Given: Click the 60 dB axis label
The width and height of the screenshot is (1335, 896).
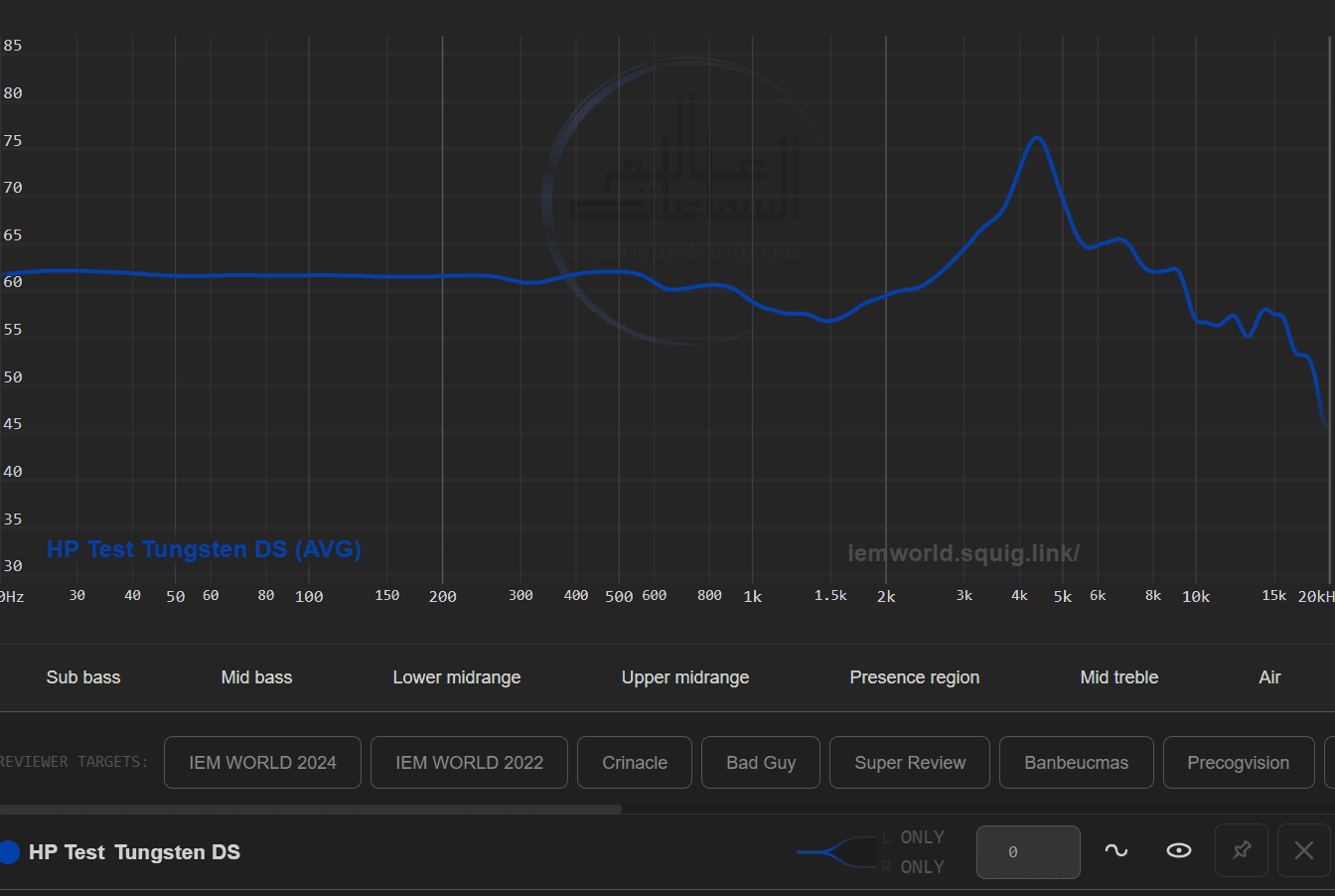Looking at the screenshot, I should (x=12, y=282).
